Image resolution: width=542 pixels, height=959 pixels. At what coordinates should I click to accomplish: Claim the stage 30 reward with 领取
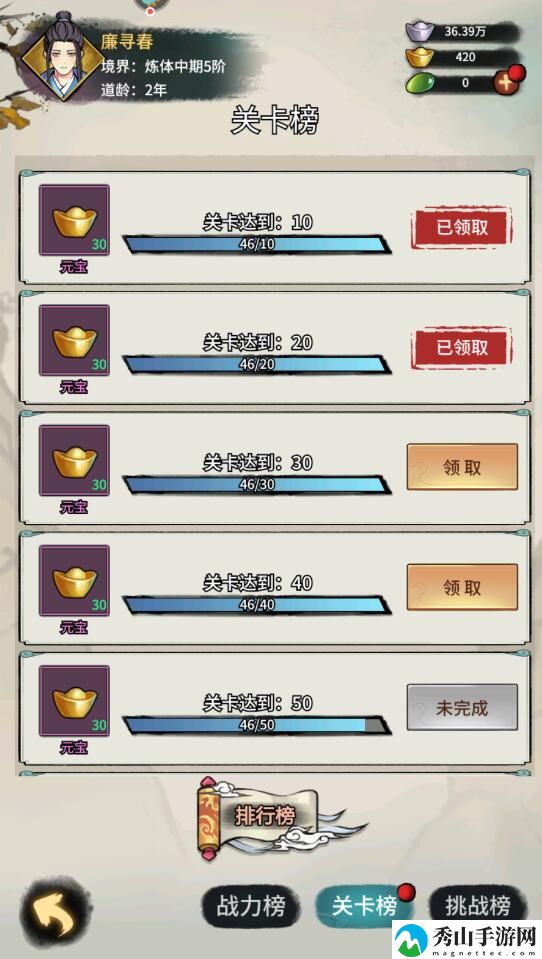pos(462,467)
